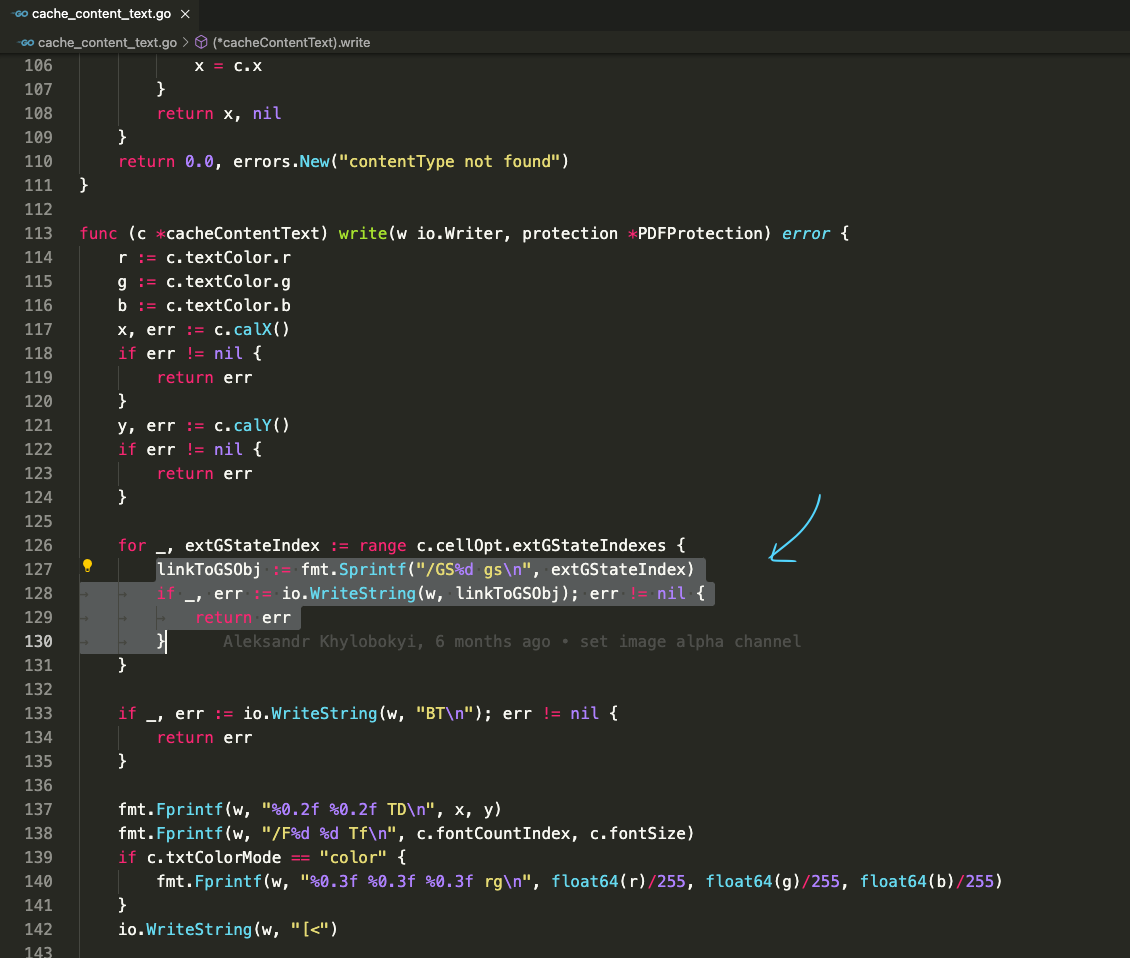Click line number 130 in gutter
Viewport: 1130px width, 958px height.
tap(38, 642)
